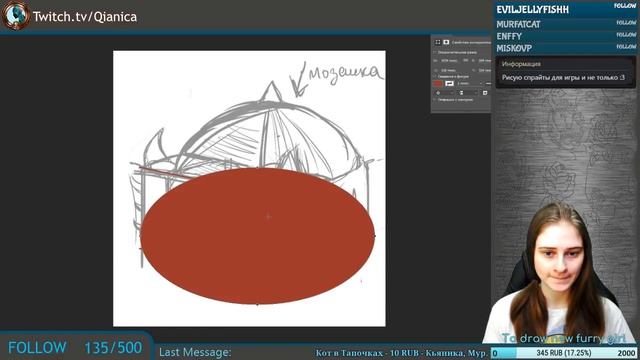
Task: Click the ENFFY follower entry
Action: point(565,36)
